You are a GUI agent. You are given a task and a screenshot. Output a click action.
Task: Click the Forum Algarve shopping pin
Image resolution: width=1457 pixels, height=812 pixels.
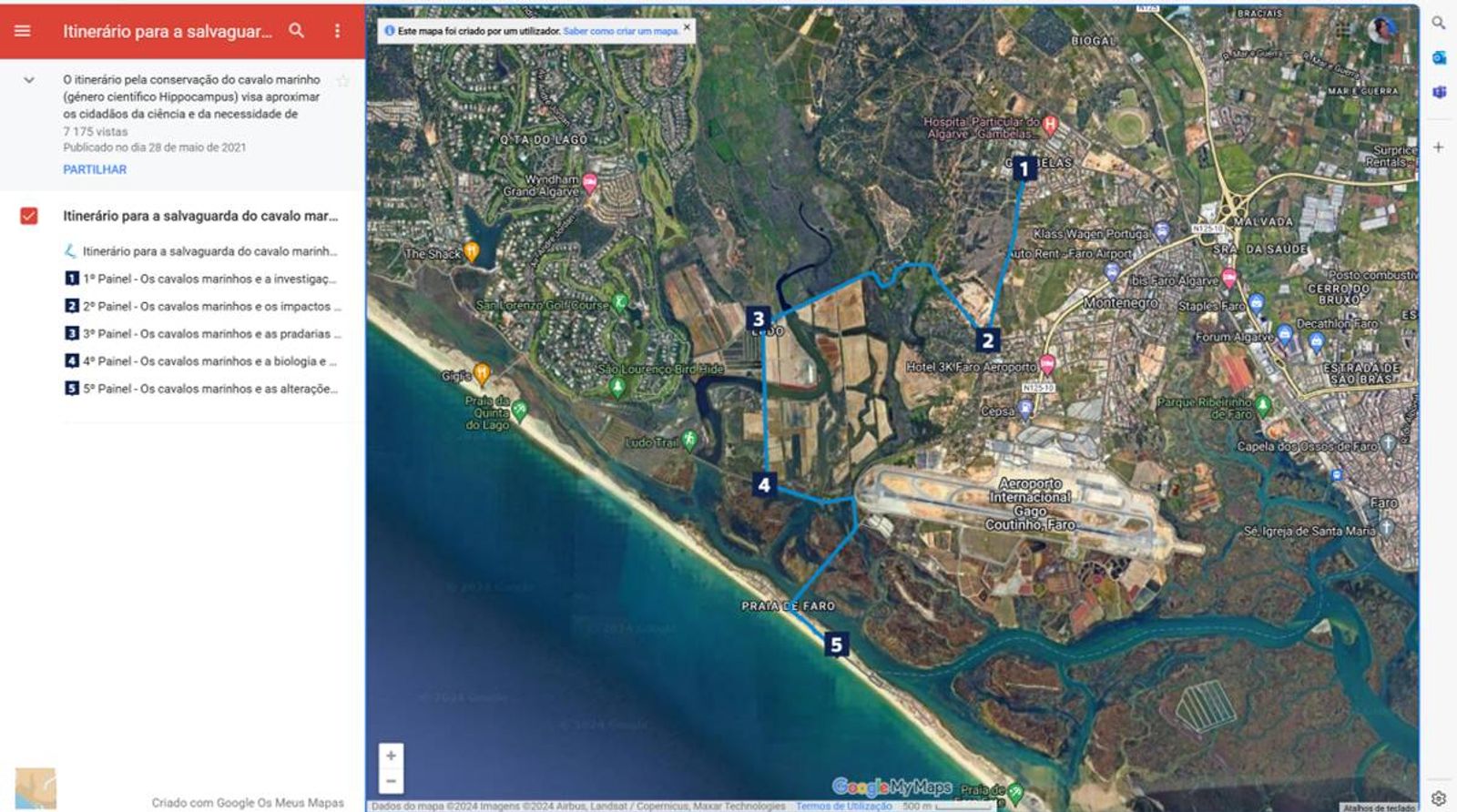click(1284, 334)
